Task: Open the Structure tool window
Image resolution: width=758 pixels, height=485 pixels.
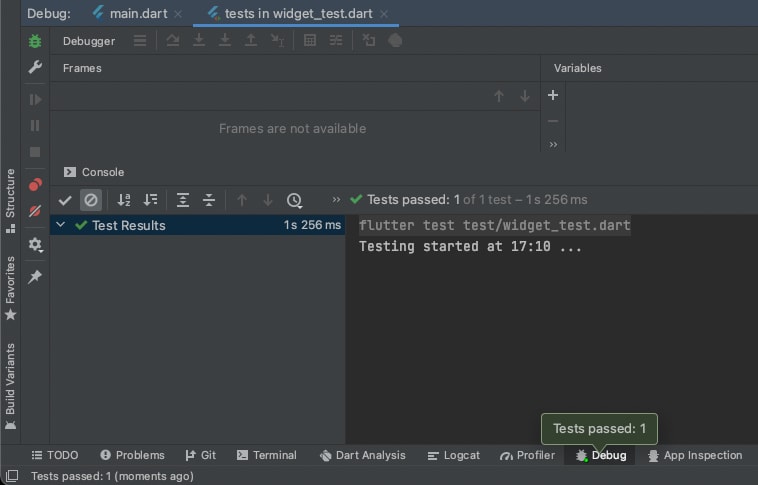Action: 10,201
